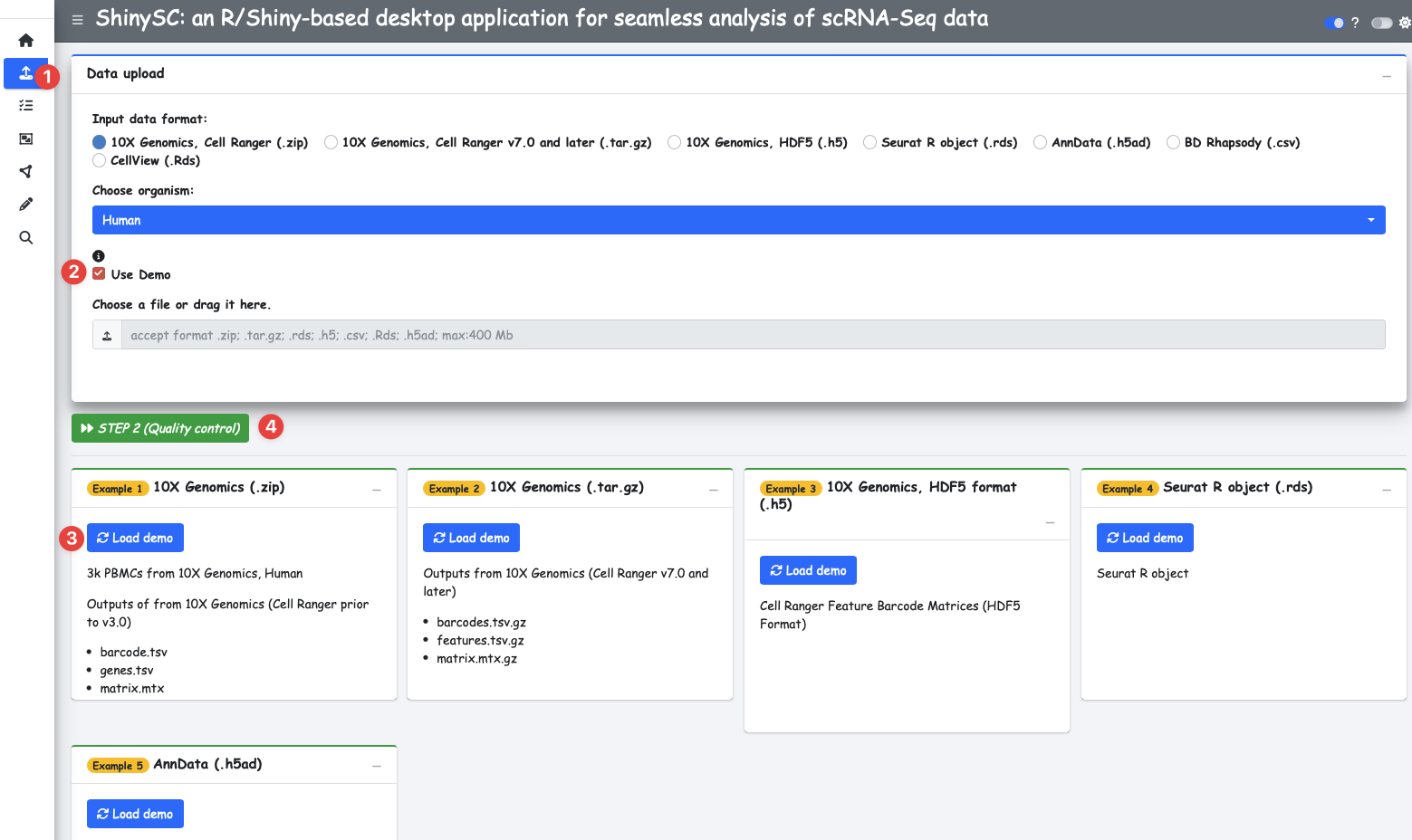Proceed to STEP 2 (Quality control)
Image resolution: width=1412 pixels, height=840 pixels.
pyautogui.click(x=160, y=428)
